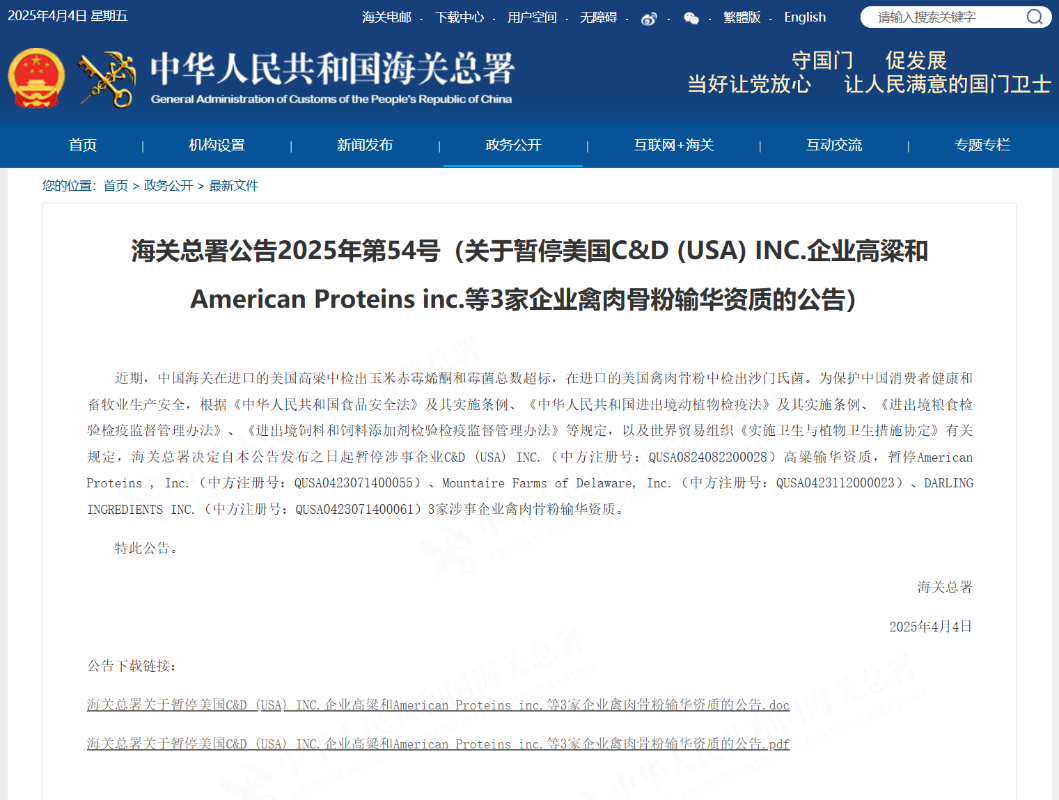Click the search magnifier icon
The height and width of the screenshot is (800, 1059).
pyautogui.click(x=1034, y=17)
